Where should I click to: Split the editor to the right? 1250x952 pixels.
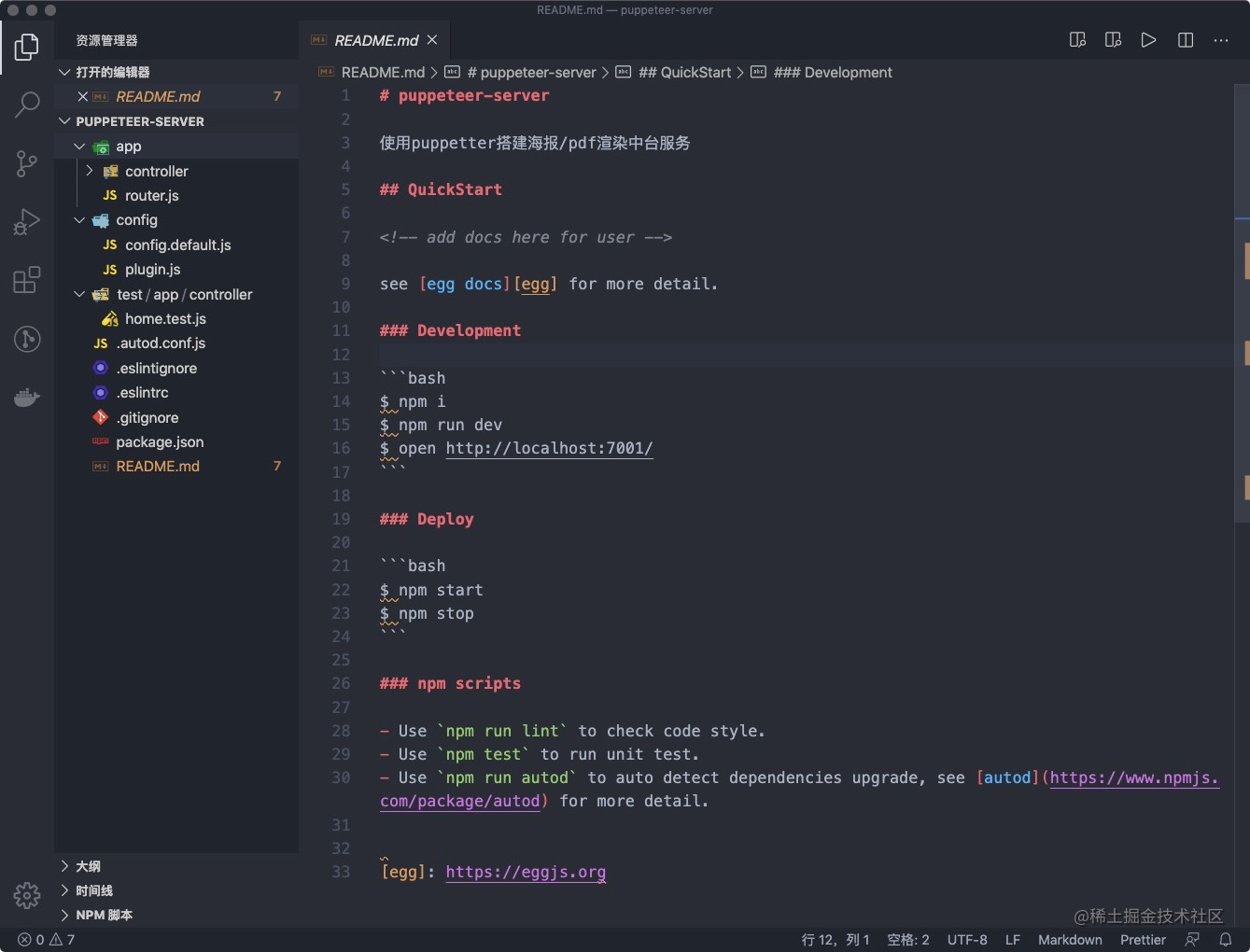click(x=1186, y=40)
